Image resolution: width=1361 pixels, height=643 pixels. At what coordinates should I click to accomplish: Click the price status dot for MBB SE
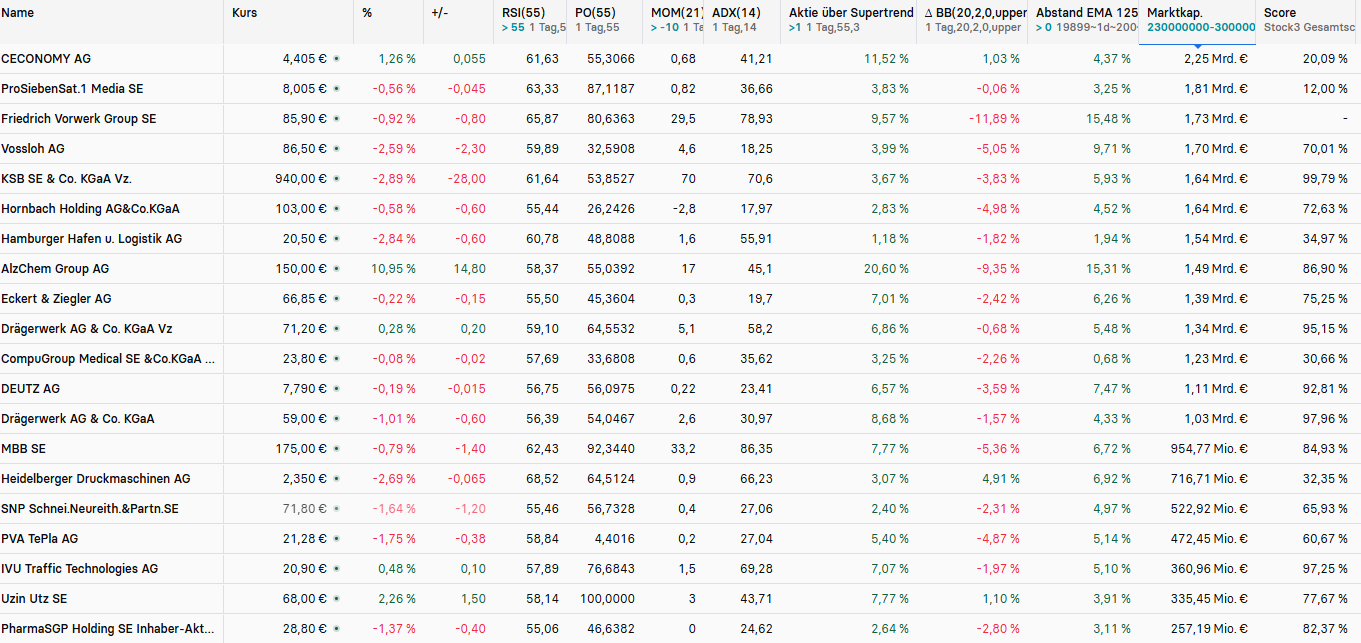[336, 449]
